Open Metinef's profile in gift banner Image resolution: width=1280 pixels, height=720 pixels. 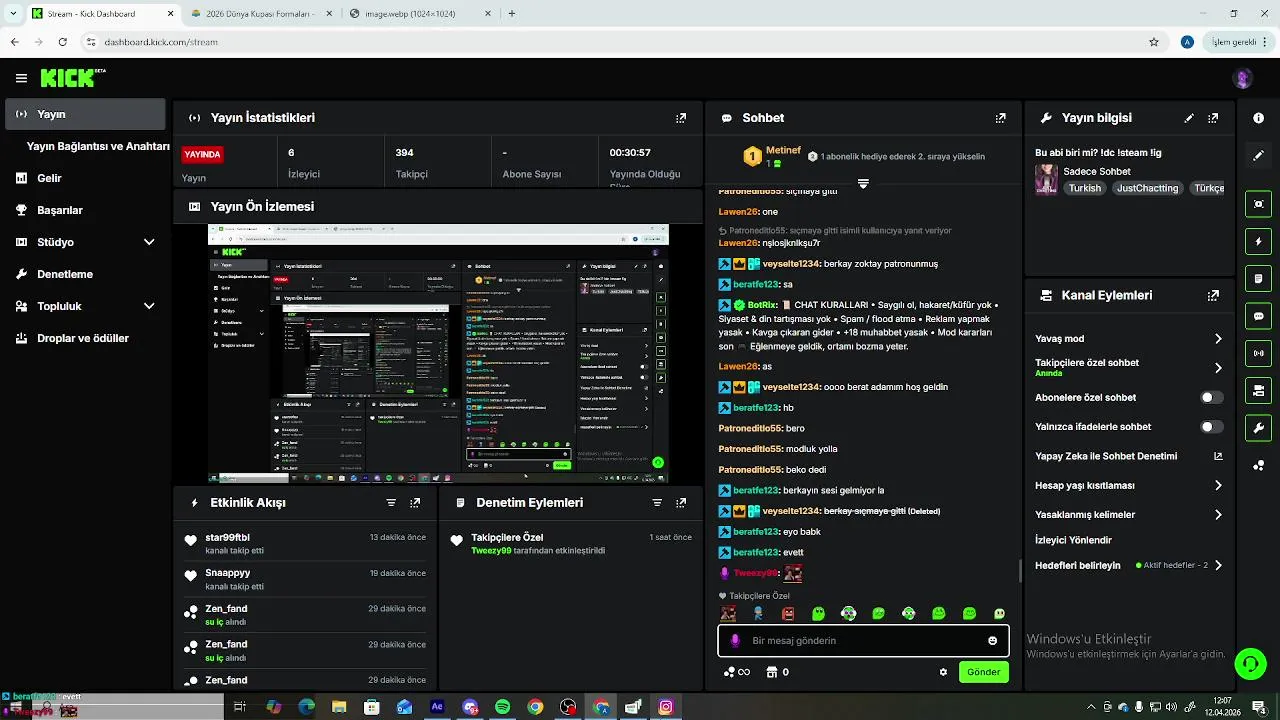pyautogui.click(x=783, y=151)
